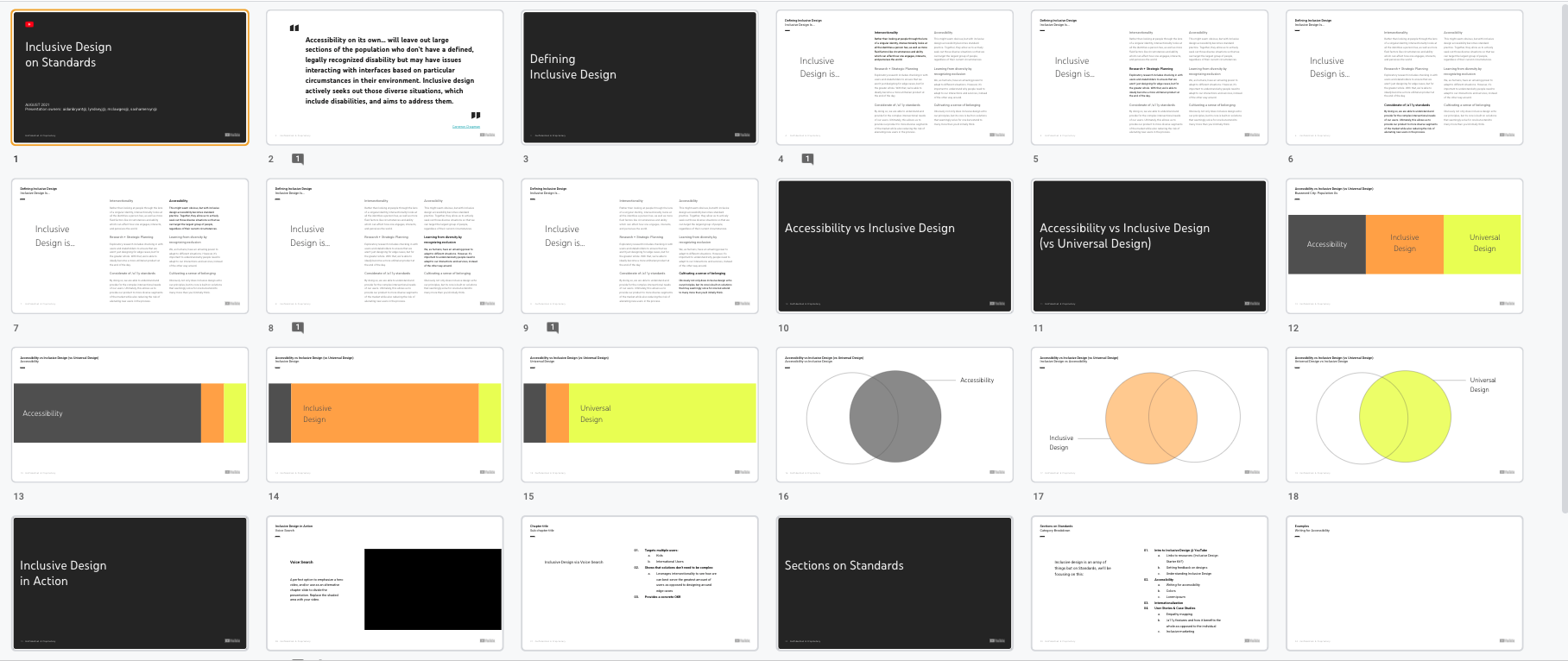Select slide 13 wide gray Accessibility bar
This screenshot has width=1568, height=661.
pyautogui.click(x=130, y=414)
